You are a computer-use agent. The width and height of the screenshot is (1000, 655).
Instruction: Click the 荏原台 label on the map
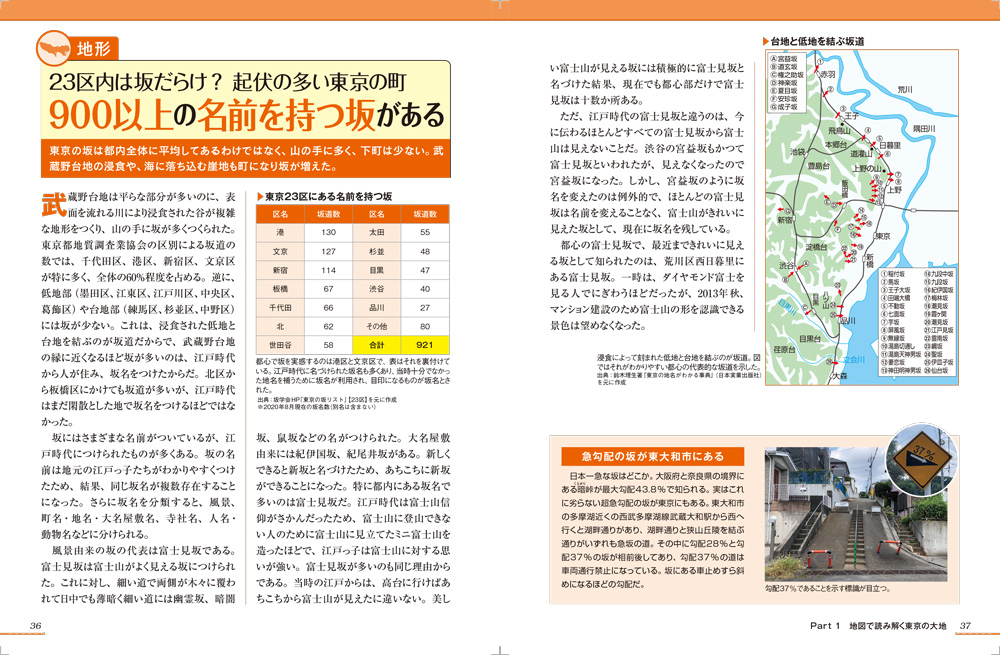coord(784,350)
